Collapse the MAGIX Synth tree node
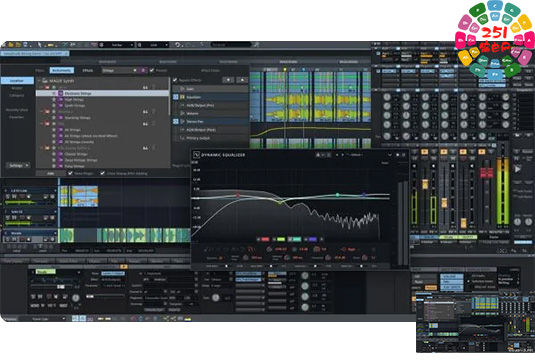The image size is (535, 363). click(39, 81)
